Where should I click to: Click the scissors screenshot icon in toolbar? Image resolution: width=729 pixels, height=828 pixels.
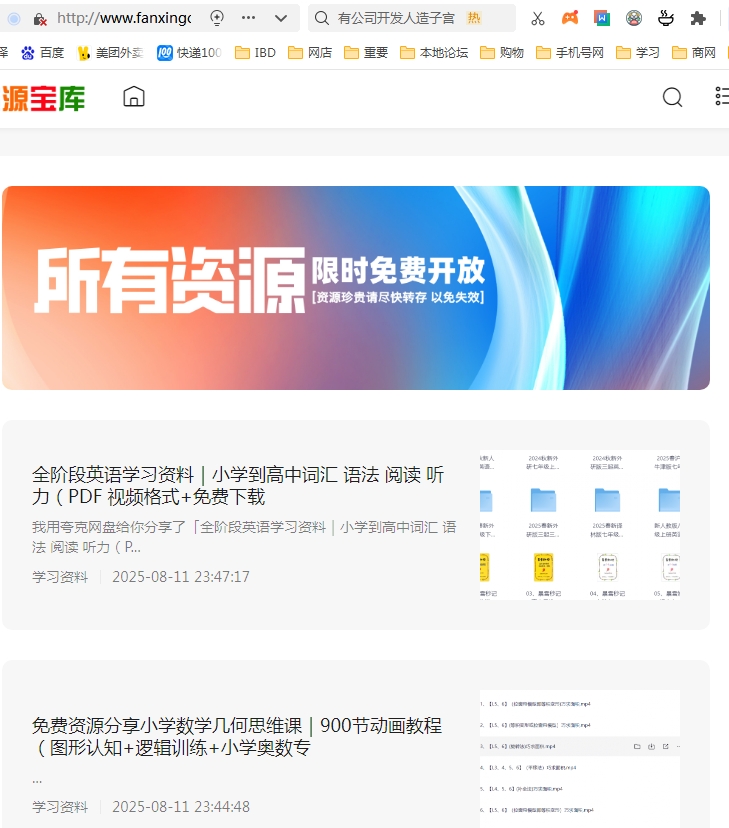click(538, 18)
